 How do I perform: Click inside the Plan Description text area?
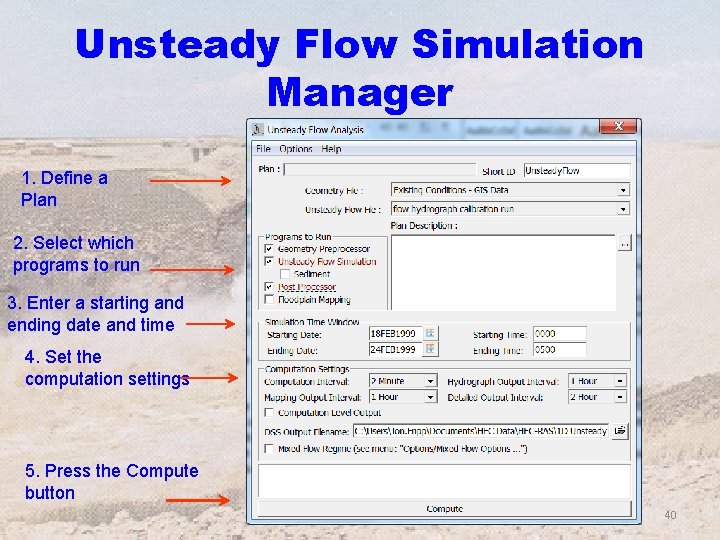point(503,273)
